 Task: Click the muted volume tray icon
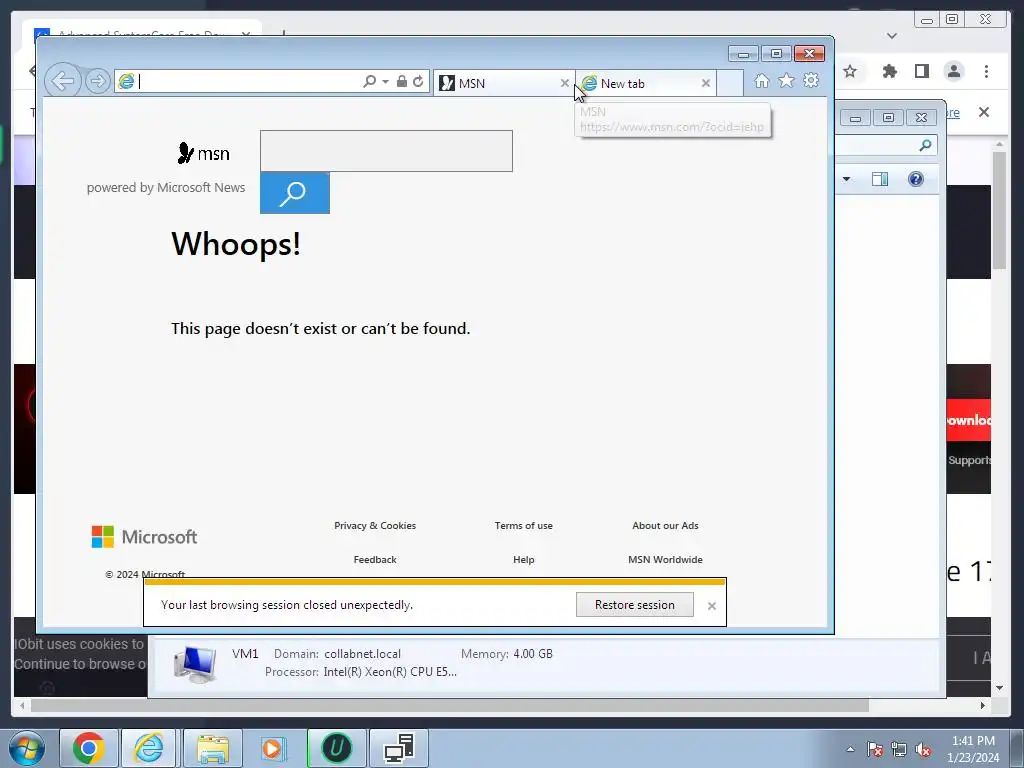(x=923, y=749)
